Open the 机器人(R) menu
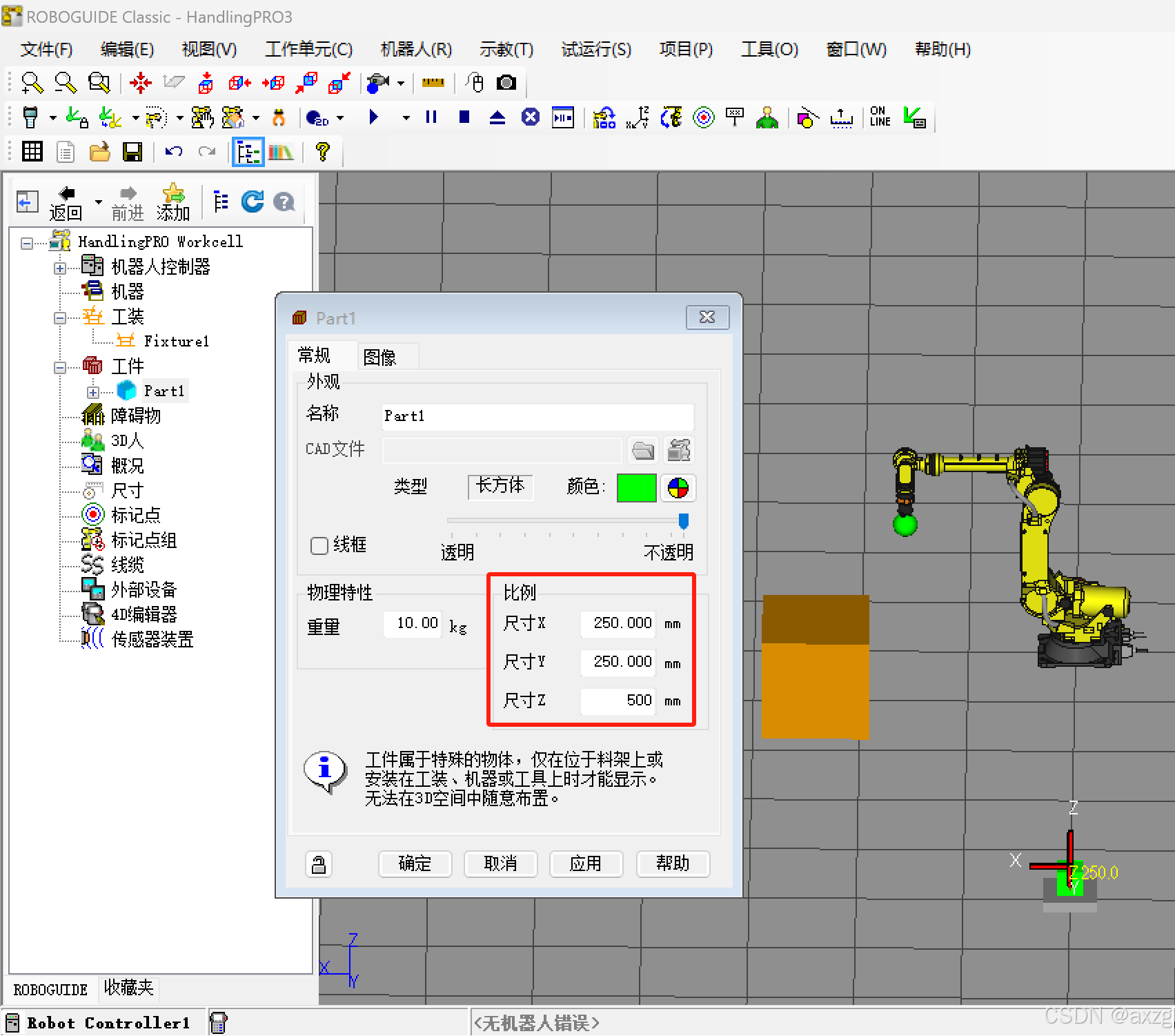The image size is (1175, 1036). pos(416,49)
